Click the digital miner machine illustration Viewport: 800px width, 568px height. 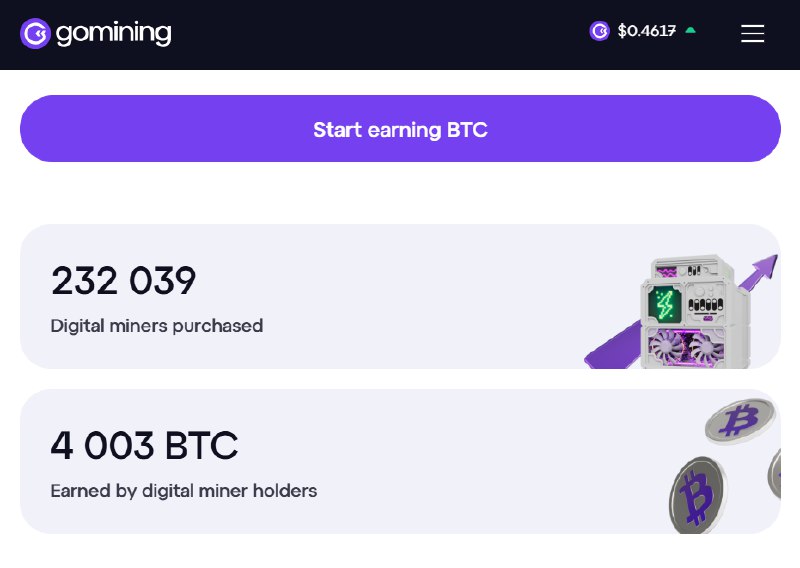click(x=694, y=311)
